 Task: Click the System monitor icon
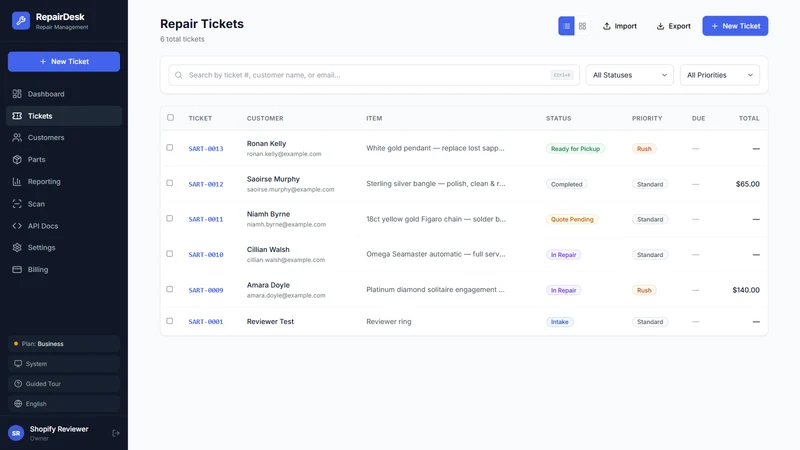pyautogui.click(x=18, y=364)
